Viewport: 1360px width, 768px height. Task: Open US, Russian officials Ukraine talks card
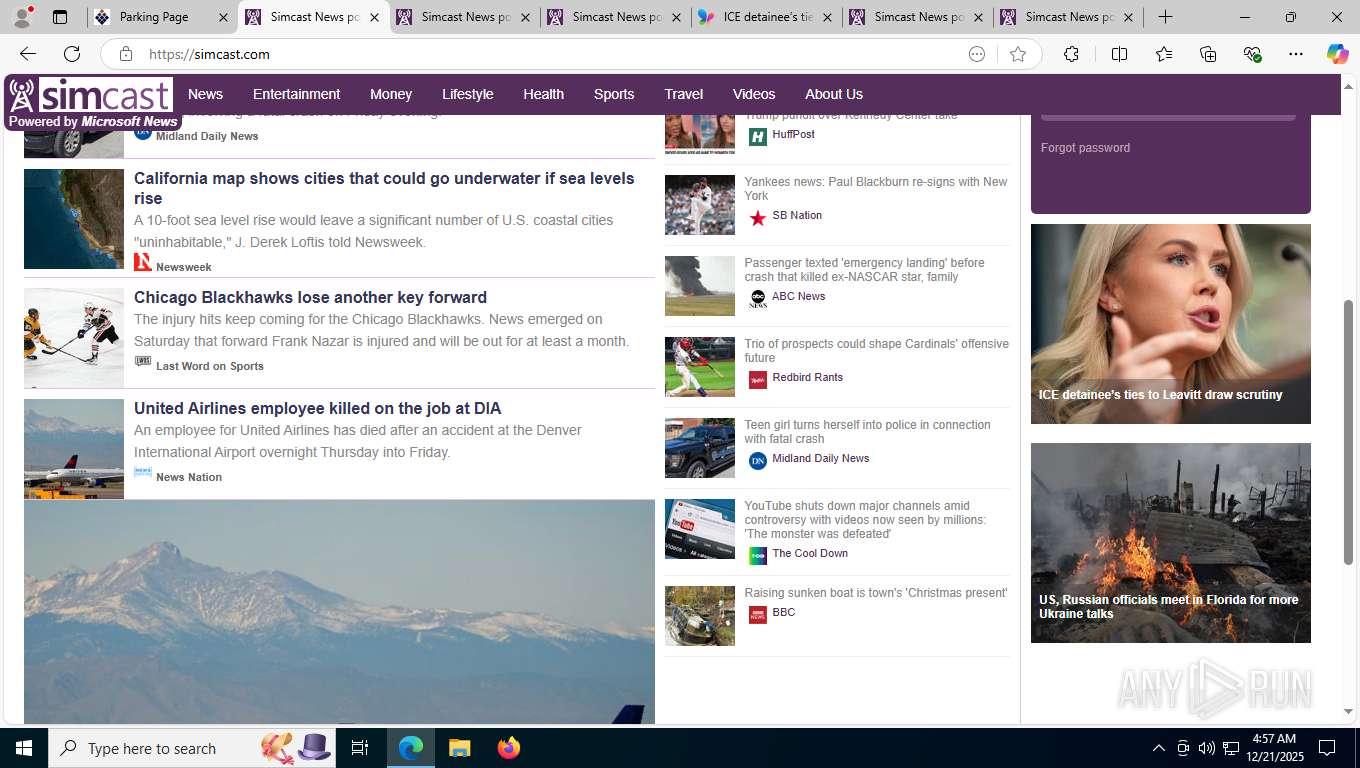point(1171,543)
